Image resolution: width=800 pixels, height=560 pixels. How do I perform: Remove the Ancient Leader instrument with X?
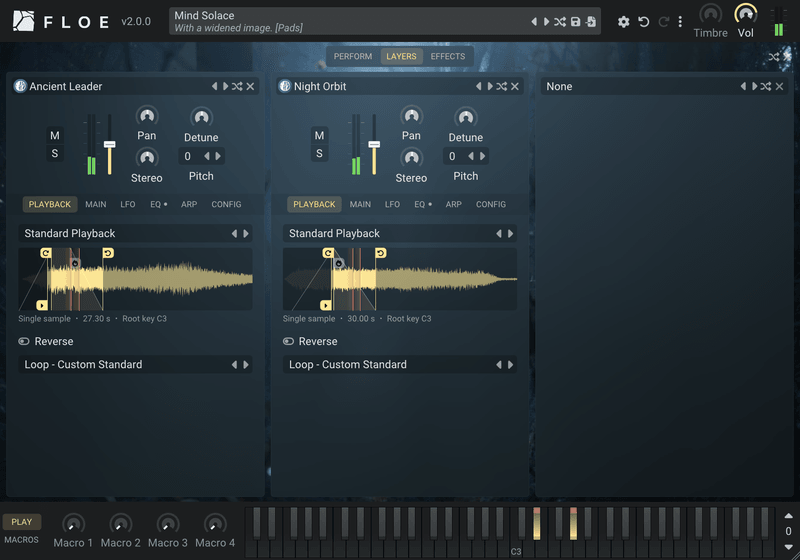click(251, 86)
